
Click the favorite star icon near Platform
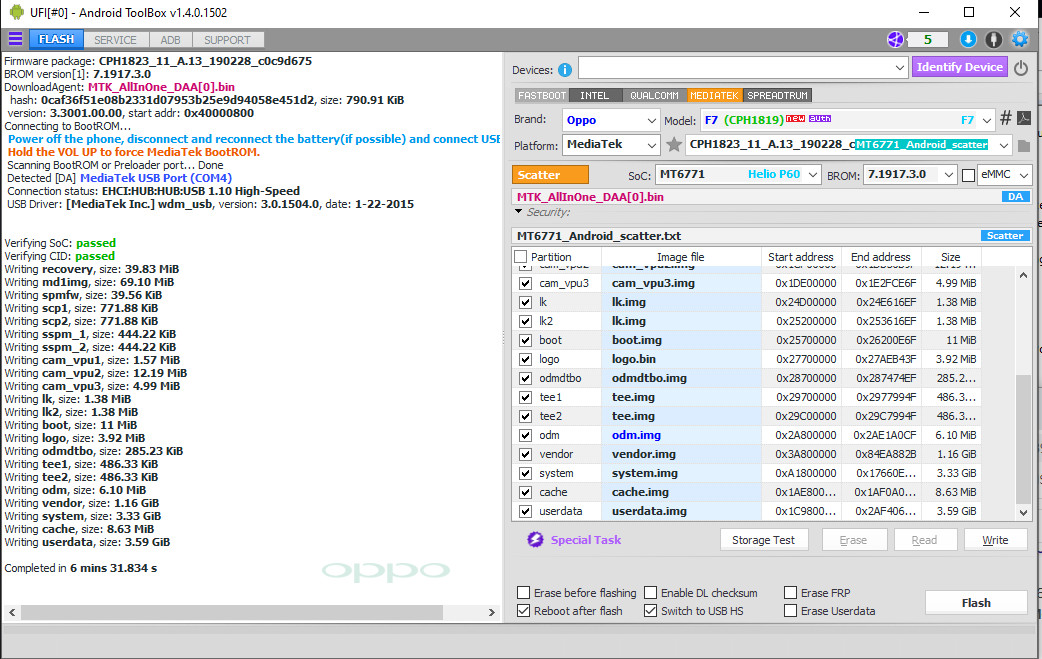click(x=674, y=145)
